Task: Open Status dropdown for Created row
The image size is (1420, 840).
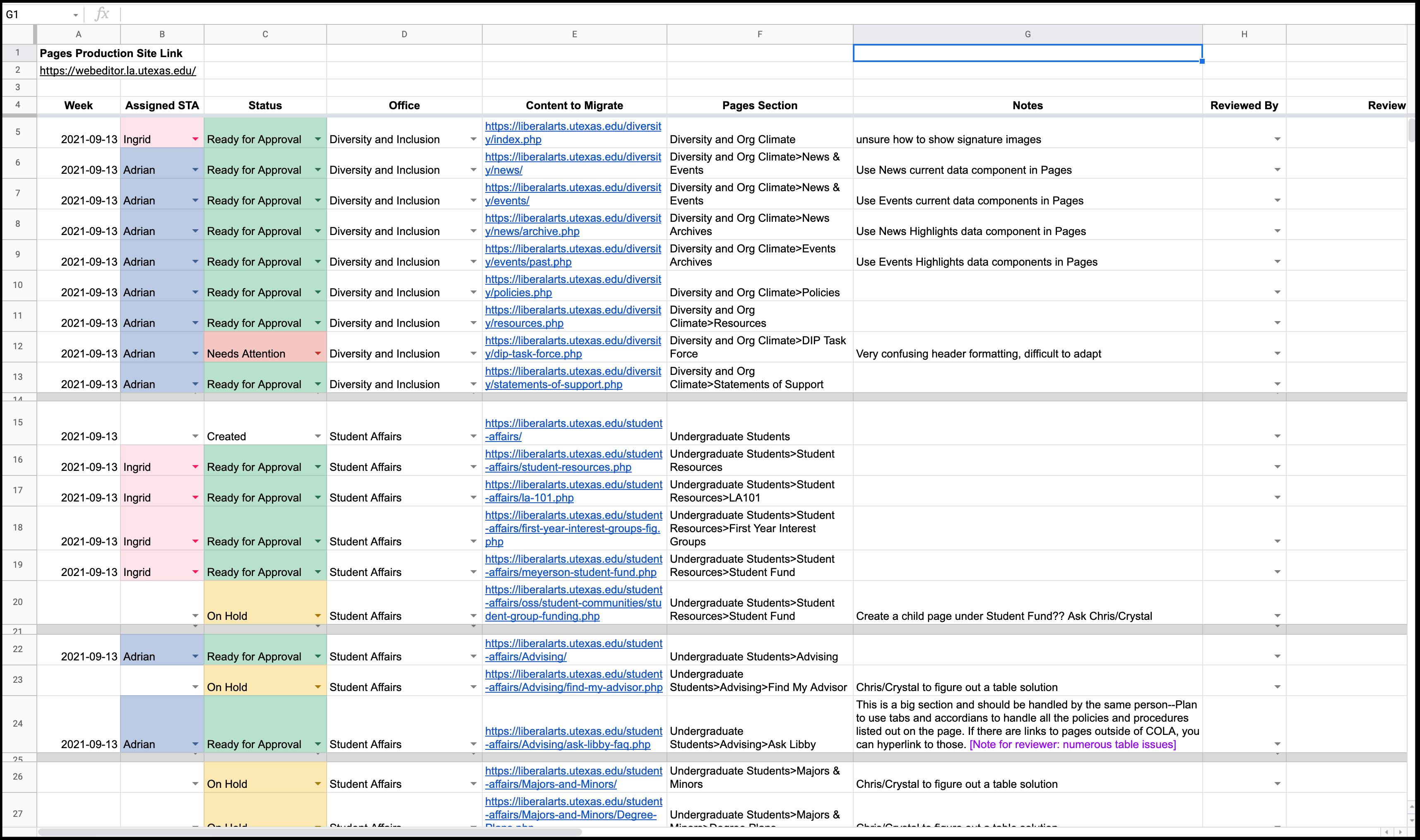Action: click(x=318, y=437)
